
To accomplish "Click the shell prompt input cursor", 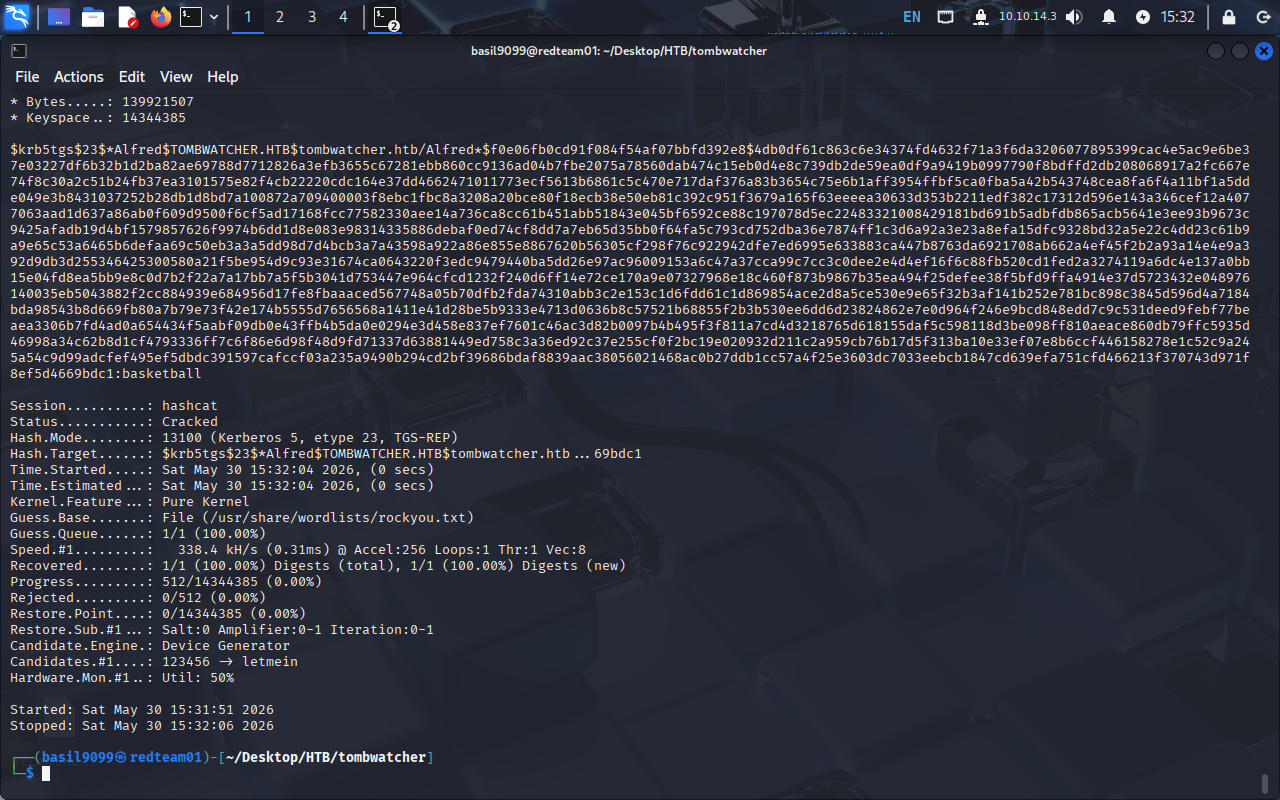I will tap(46, 773).
